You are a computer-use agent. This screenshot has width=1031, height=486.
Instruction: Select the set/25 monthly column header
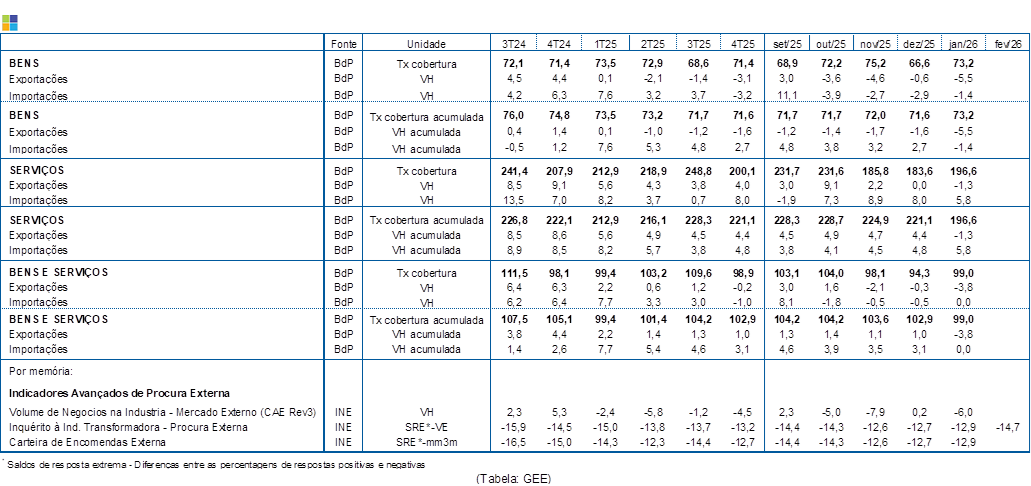[x=787, y=44]
